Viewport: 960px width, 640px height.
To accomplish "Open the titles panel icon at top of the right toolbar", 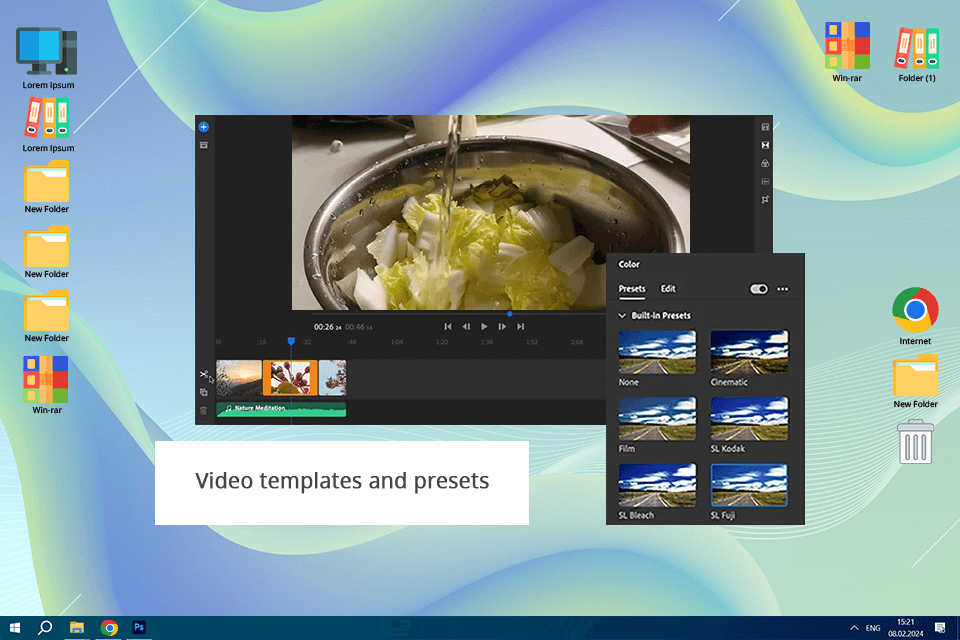I will click(x=765, y=127).
